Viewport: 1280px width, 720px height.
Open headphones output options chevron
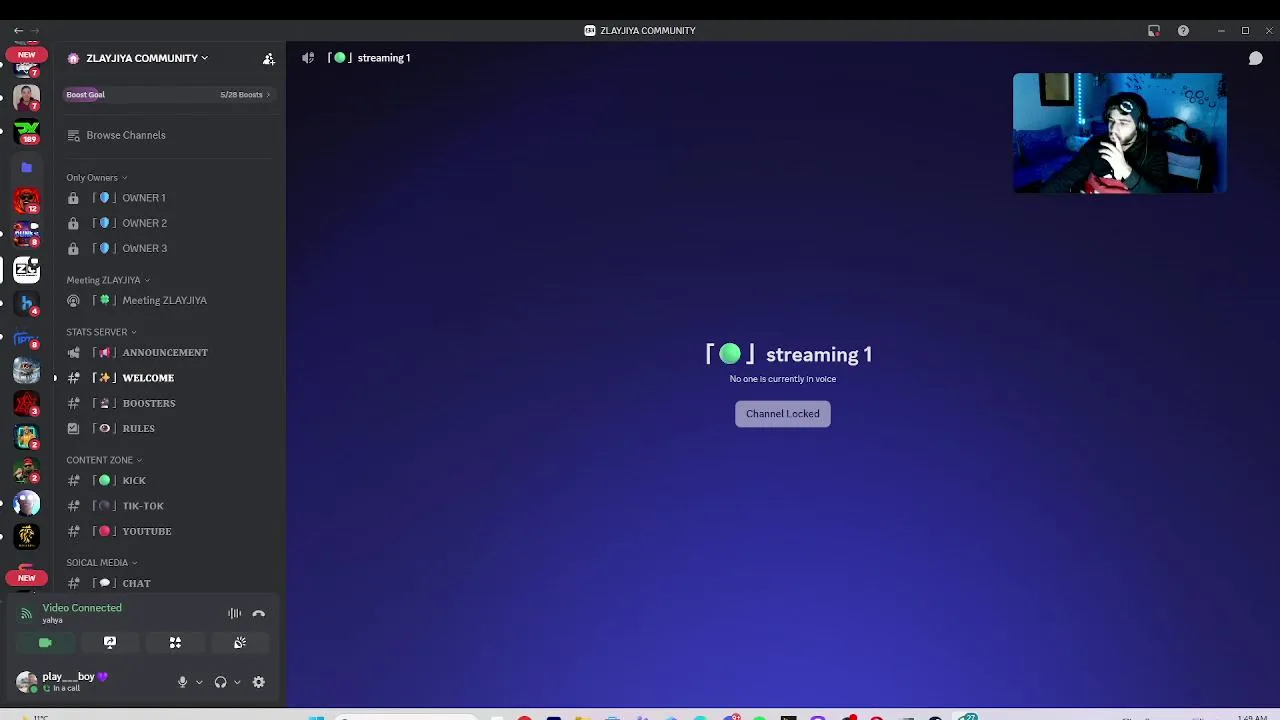pos(237,682)
